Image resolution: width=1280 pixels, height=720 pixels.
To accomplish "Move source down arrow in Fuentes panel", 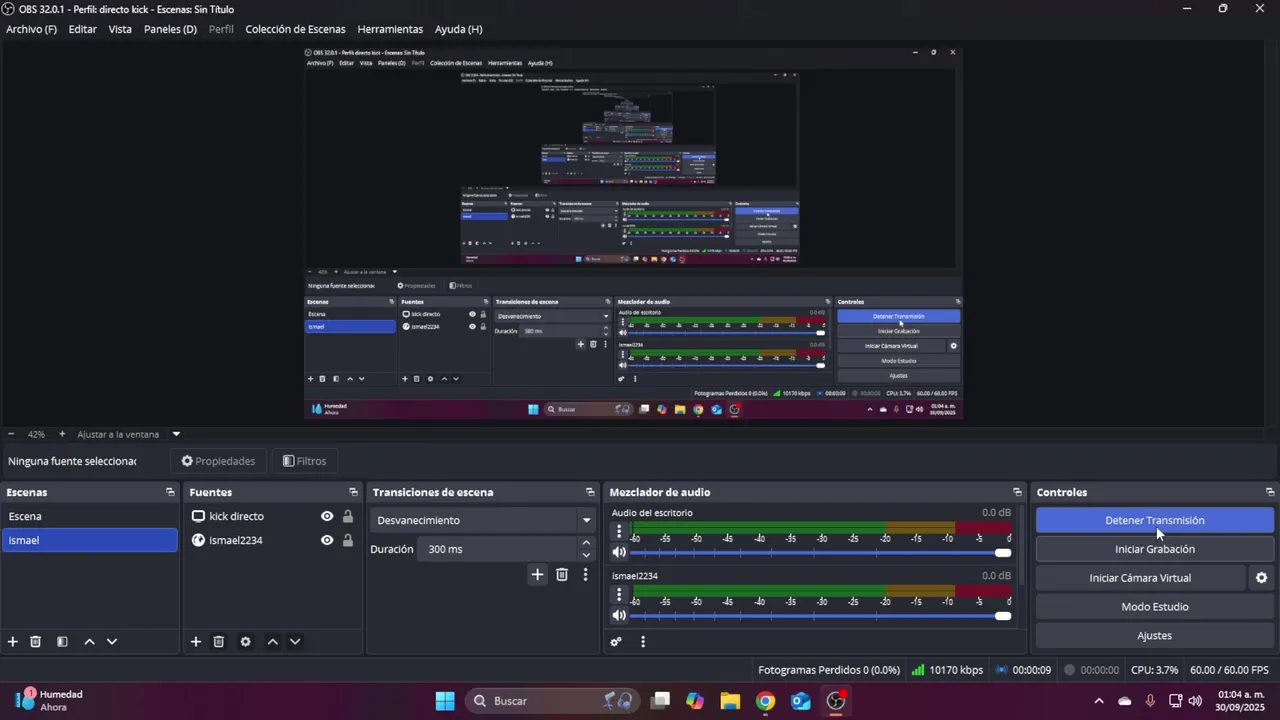I will click(x=295, y=642).
